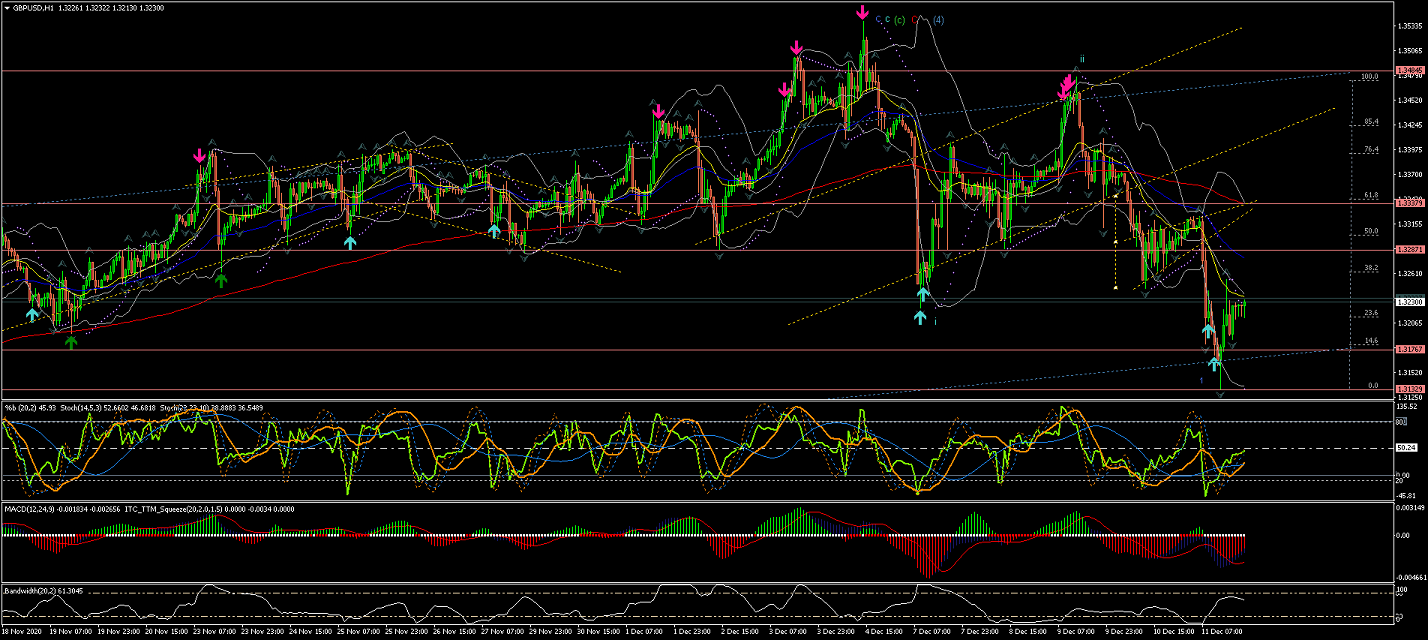1428x640 pixels.
Task: Select the far-left cyan up arrow
Action: [x=32, y=314]
